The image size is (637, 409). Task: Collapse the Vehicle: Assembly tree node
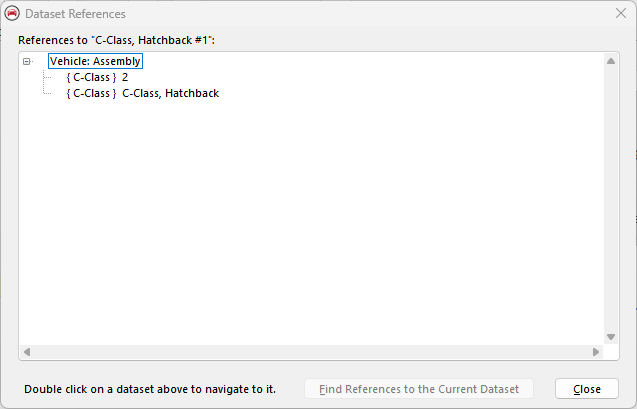coord(27,61)
